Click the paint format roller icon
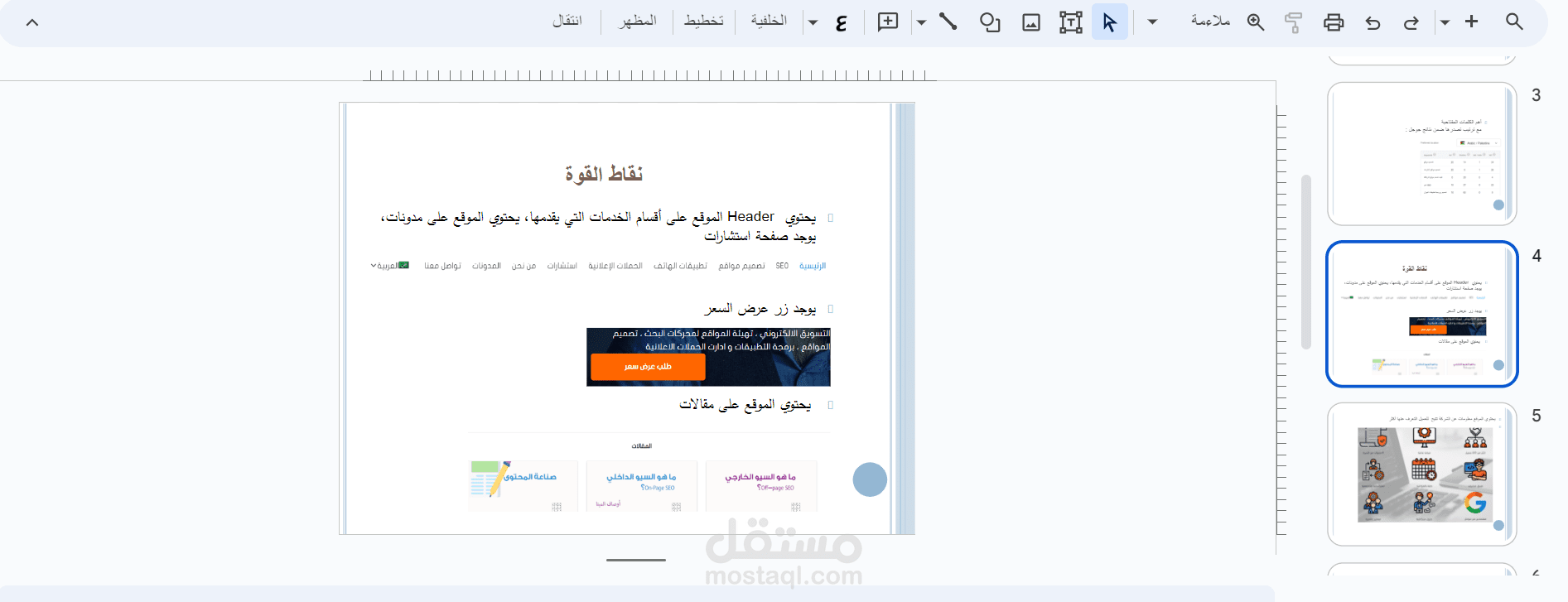1568x602 pixels. pos(1293,22)
